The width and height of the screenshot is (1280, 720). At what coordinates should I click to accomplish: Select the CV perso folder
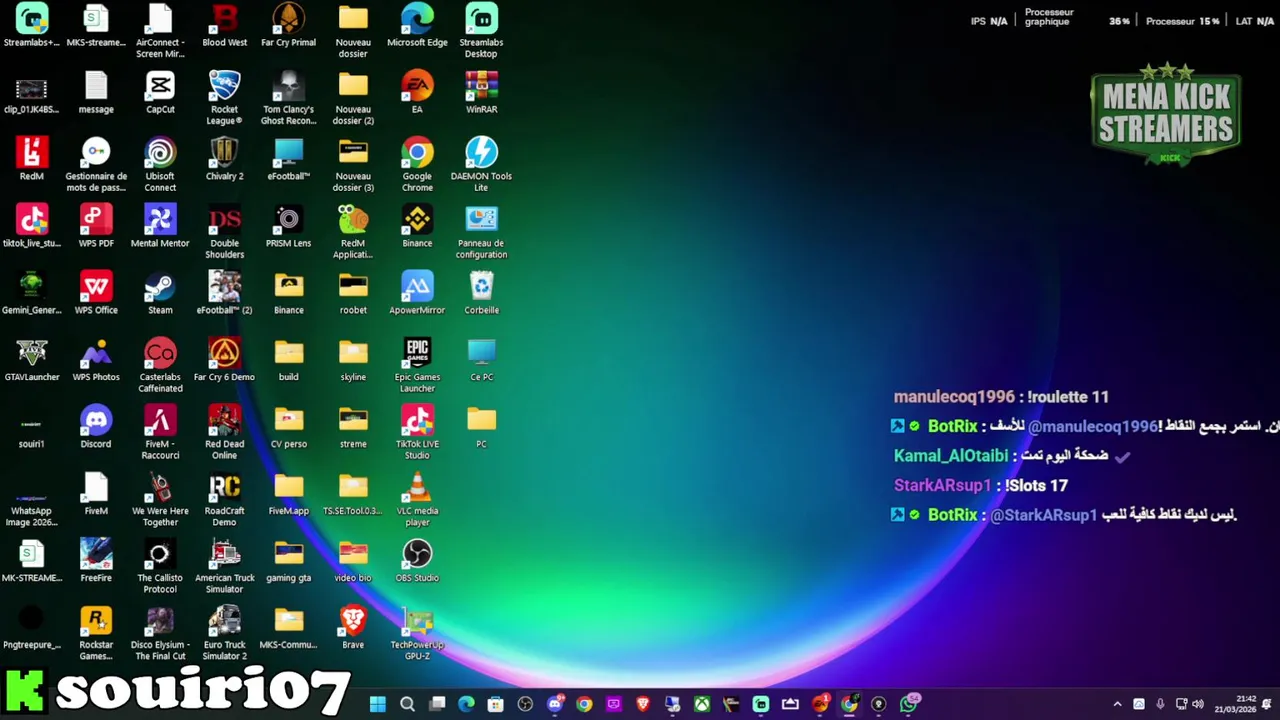288,427
